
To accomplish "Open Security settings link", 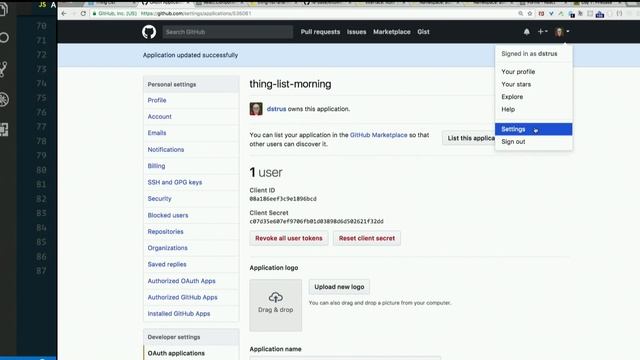I will click(x=159, y=198).
